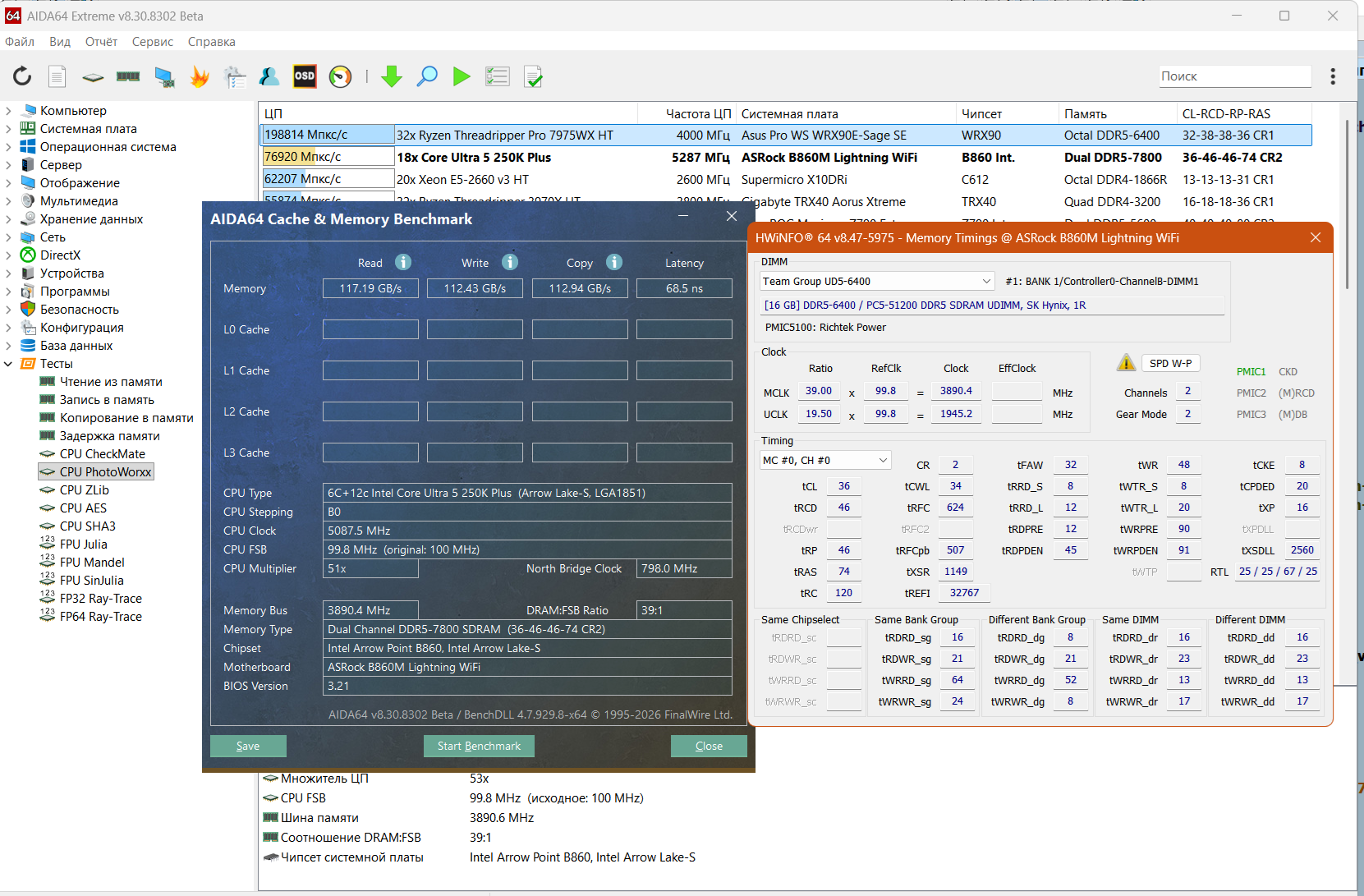Screen dimensions: 1364x896
Task: Open the DIMM selection dropdown in HWiNFO
Action: 877,281
